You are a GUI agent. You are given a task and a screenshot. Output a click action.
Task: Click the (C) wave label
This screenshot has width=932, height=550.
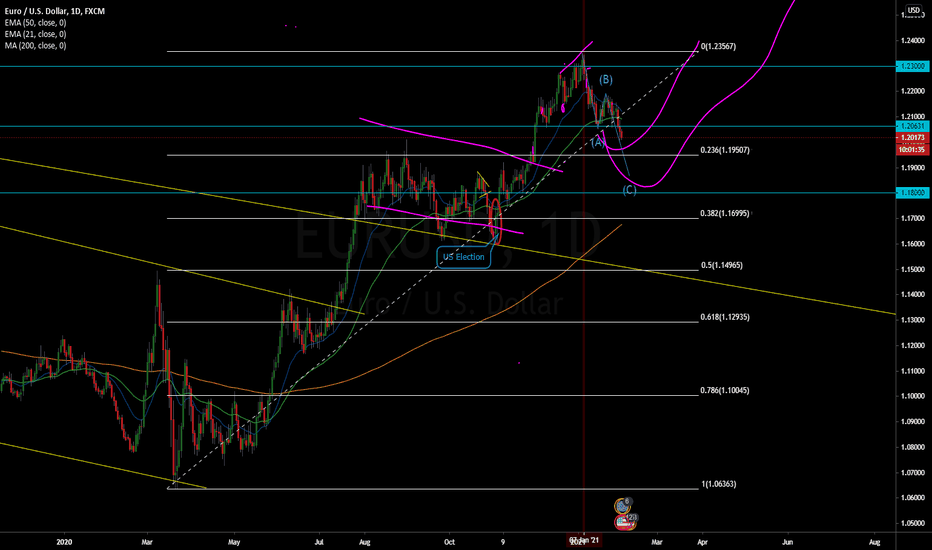tap(629, 190)
